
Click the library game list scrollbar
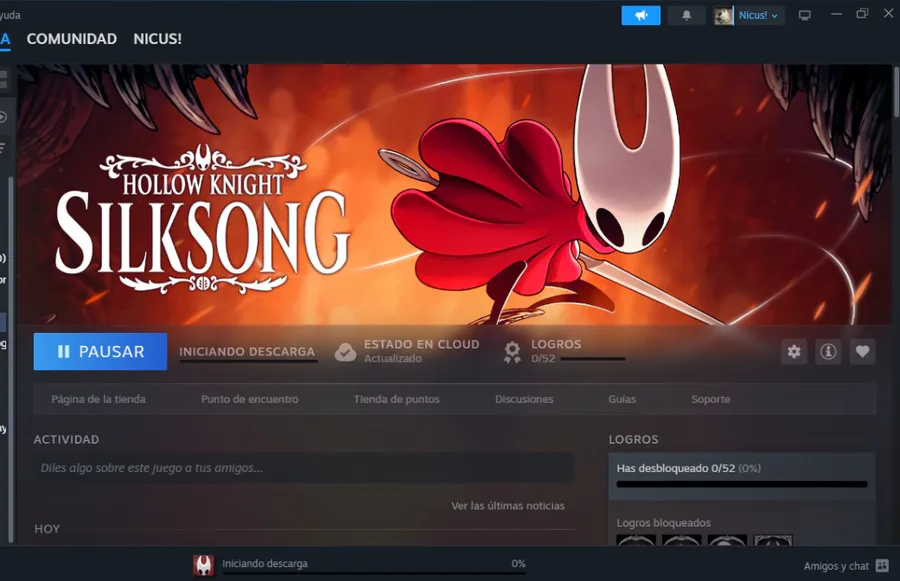point(10,359)
